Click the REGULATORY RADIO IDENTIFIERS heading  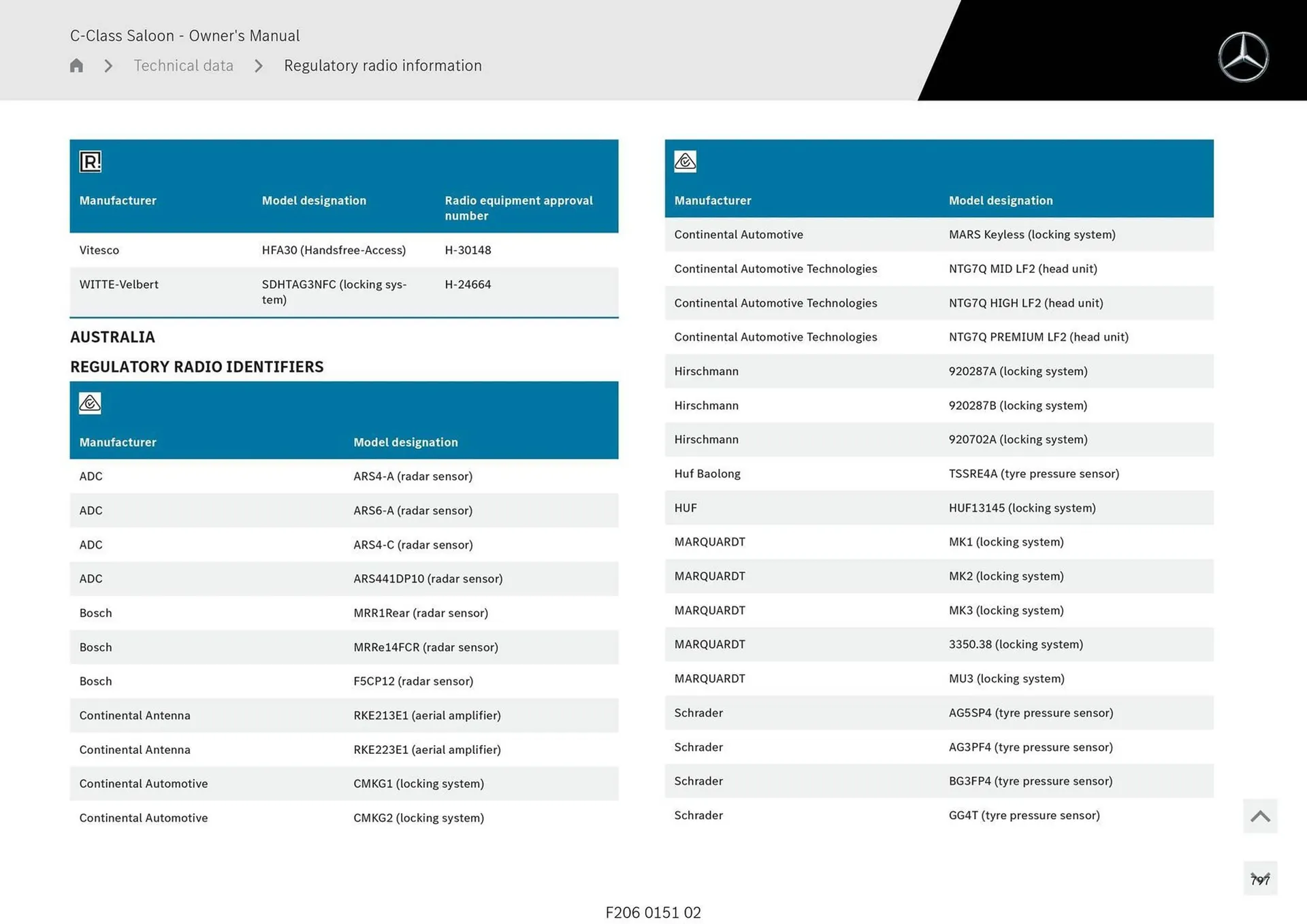click(x=197, y=367)
